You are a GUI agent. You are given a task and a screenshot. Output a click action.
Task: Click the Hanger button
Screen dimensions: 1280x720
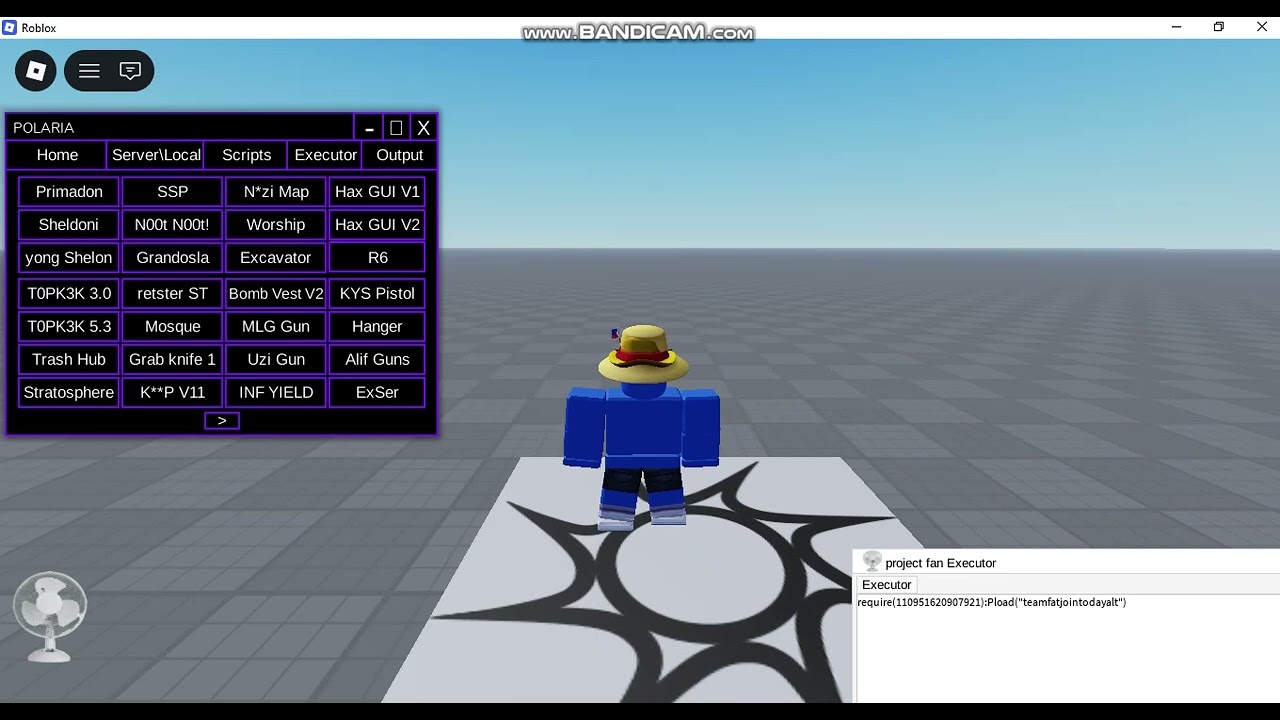pos(377,327)
